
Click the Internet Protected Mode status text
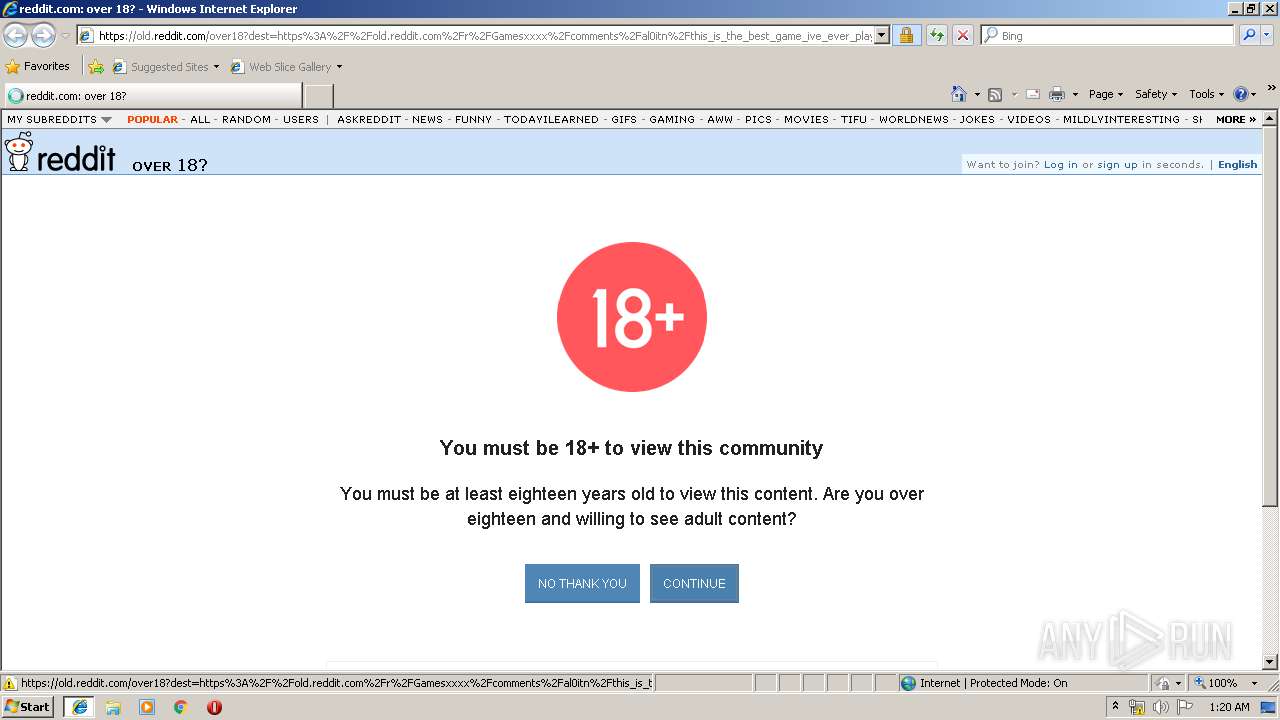point(993,683)
